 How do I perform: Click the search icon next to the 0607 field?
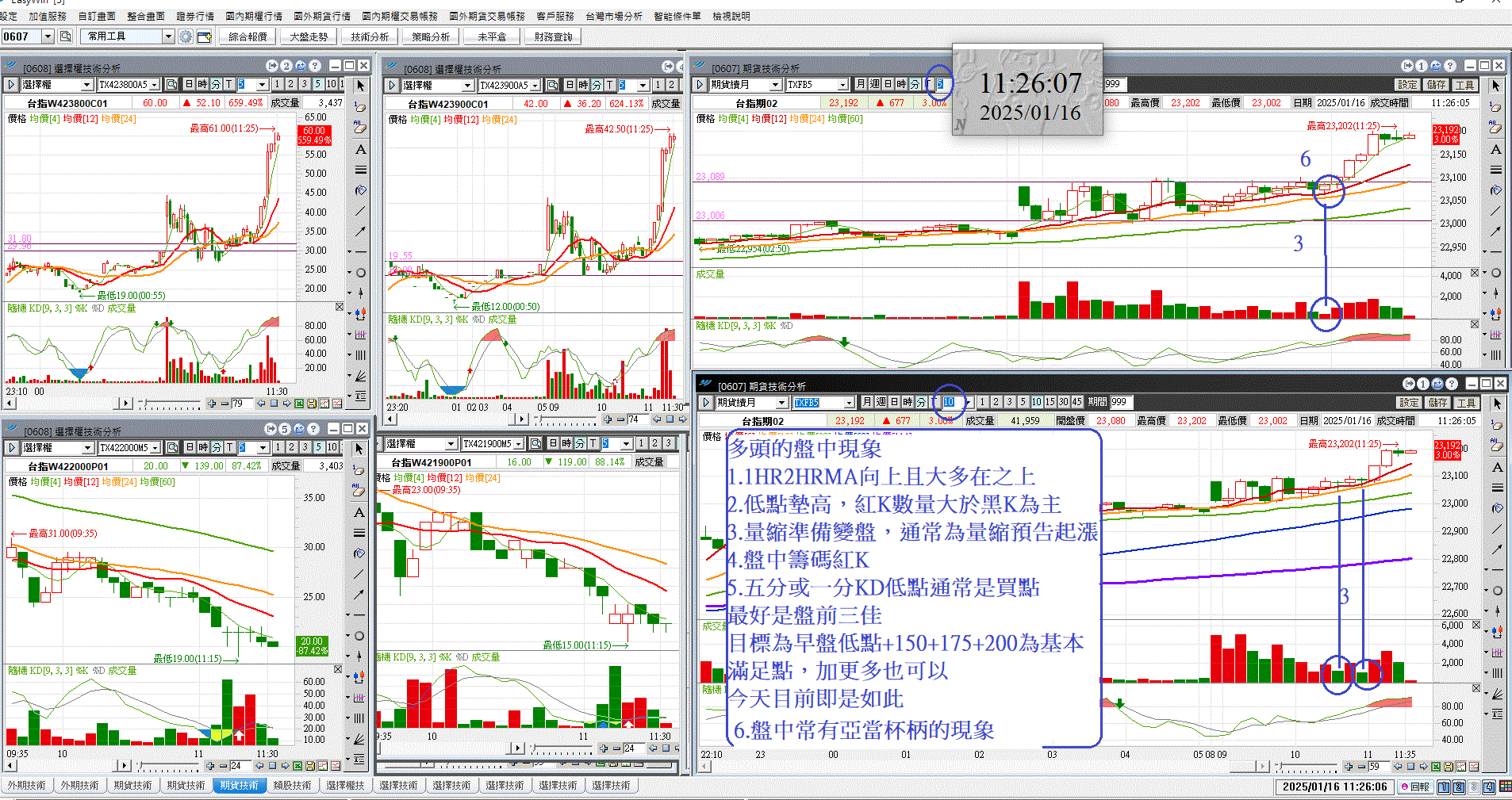click(x=66, y=36)
